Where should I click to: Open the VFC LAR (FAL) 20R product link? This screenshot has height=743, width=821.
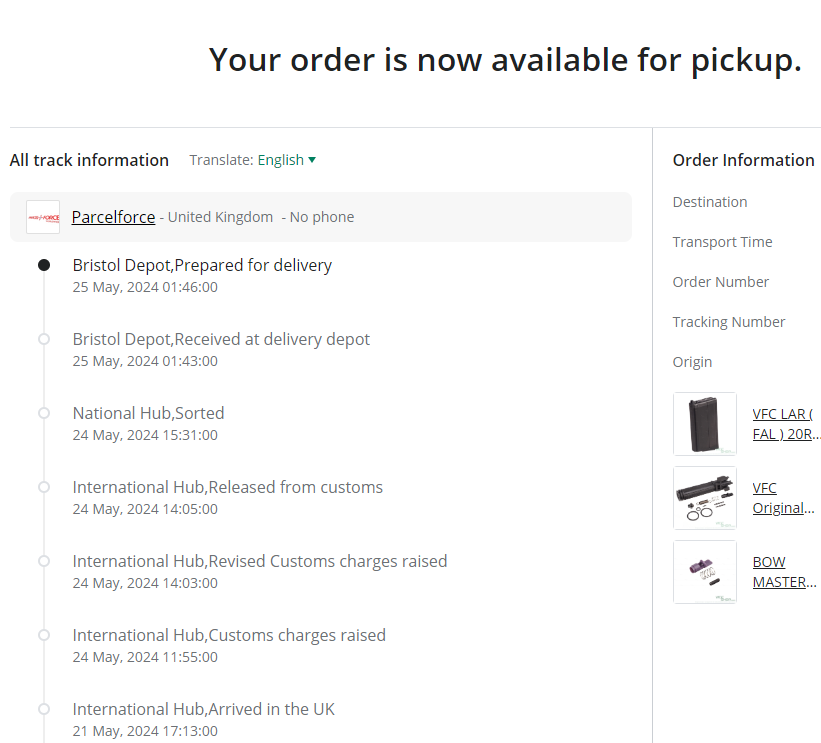pyautogui.click(x=786, y=424)
